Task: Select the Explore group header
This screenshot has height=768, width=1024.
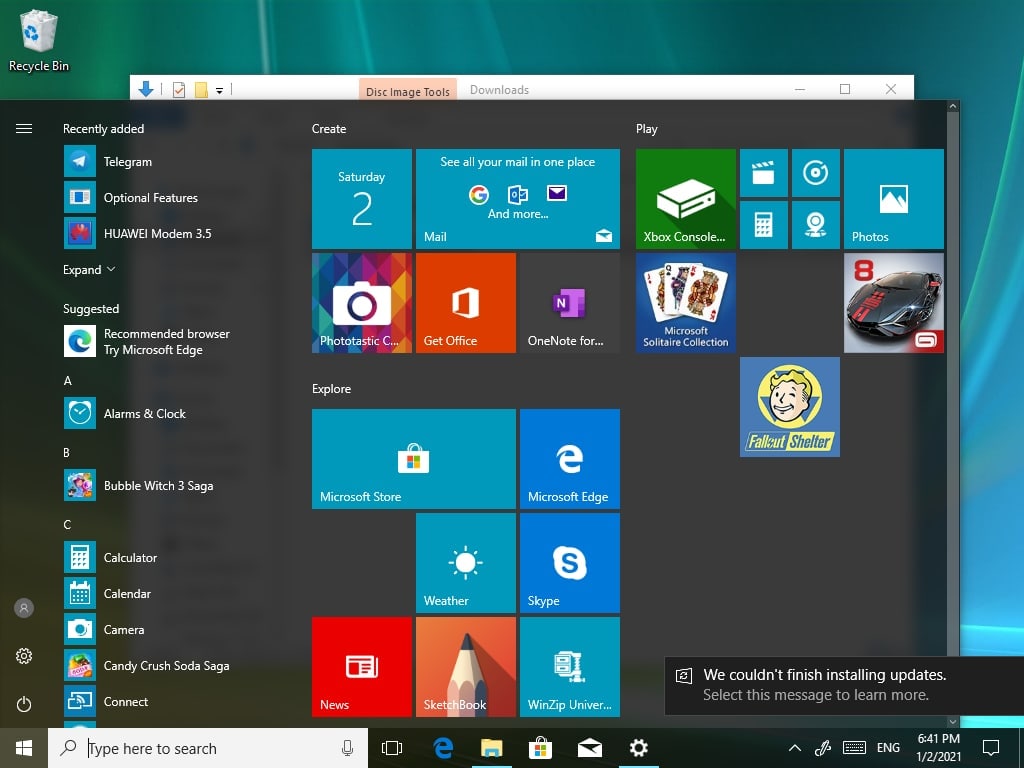Action: click(331, 389)
